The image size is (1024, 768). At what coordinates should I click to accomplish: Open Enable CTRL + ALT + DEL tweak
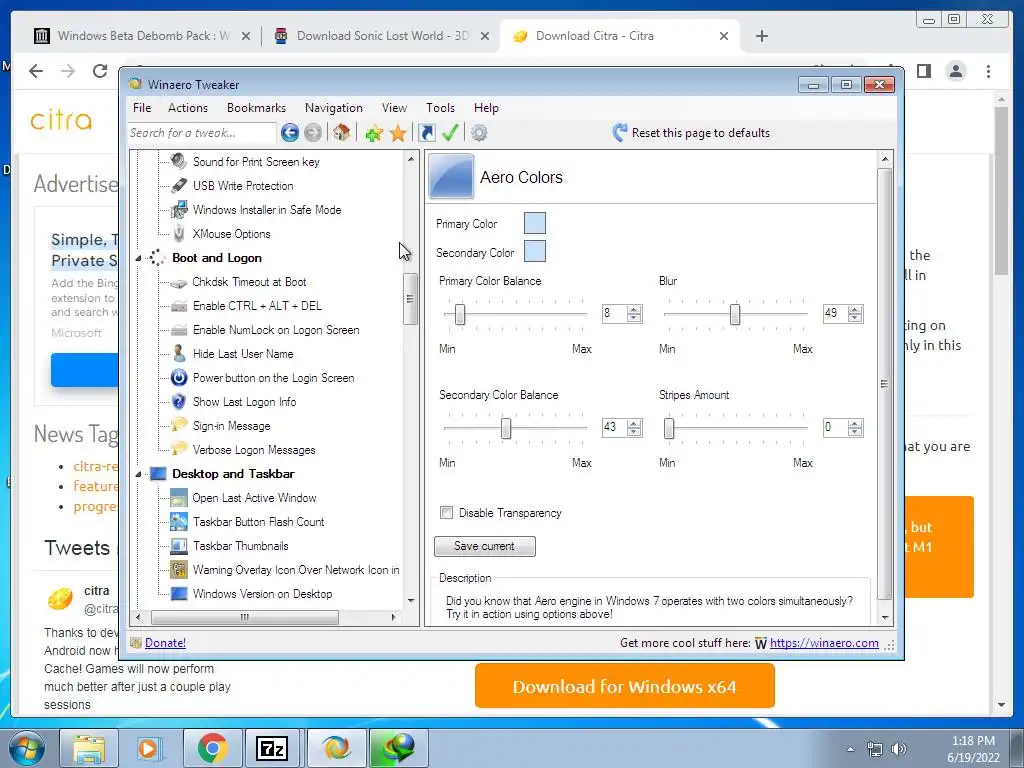pyautogui.click(x=257, y=306)
